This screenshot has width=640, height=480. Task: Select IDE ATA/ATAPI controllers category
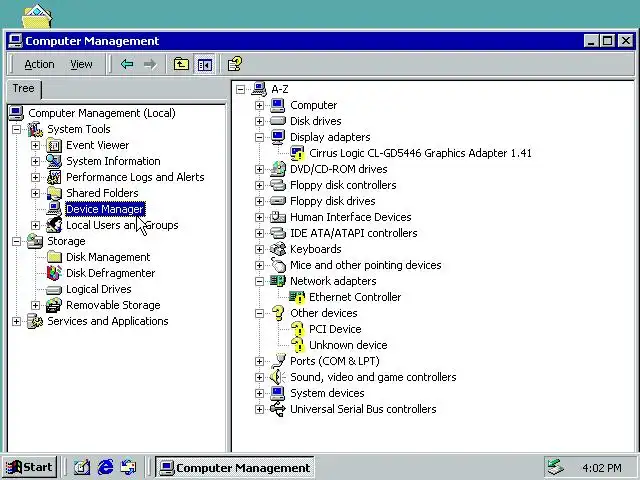coord(354,233)
